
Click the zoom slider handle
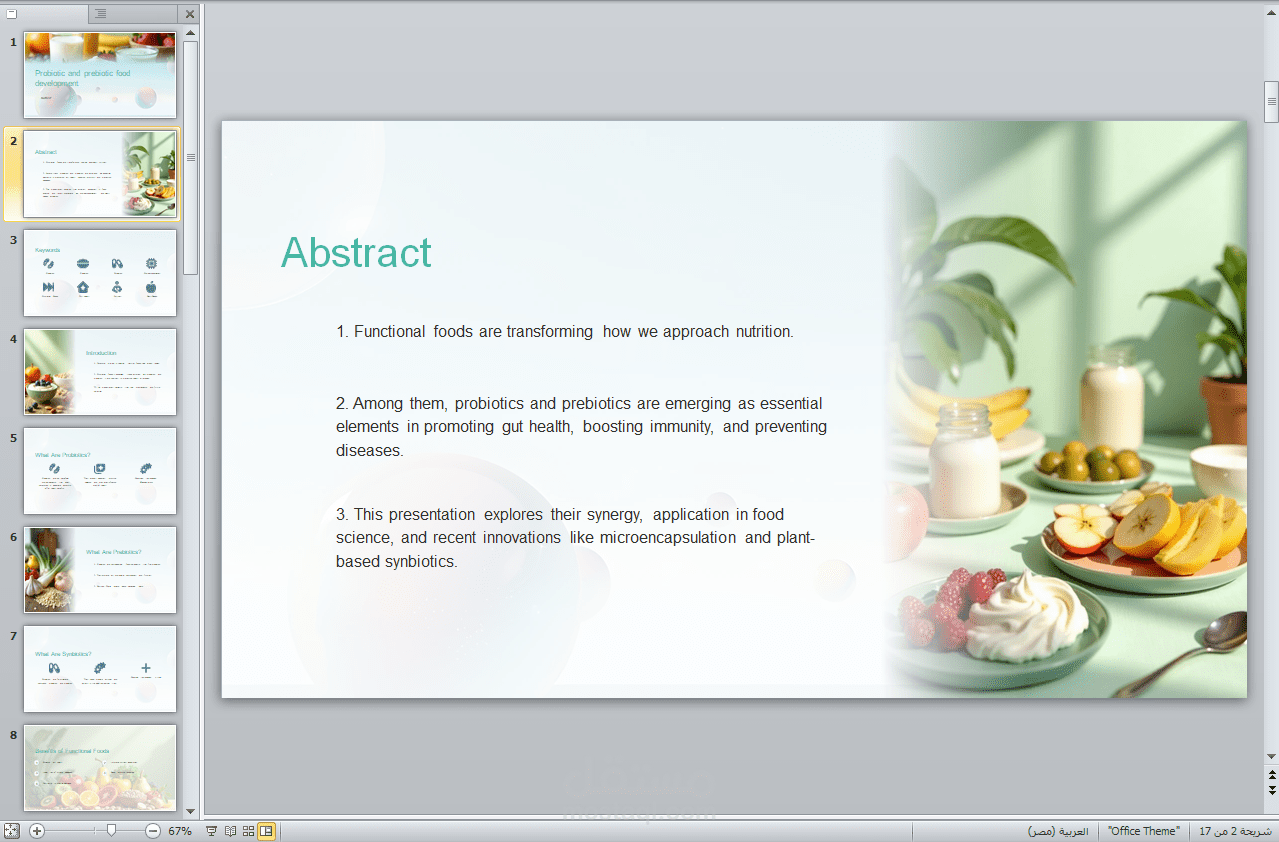(x=111, y=830)
